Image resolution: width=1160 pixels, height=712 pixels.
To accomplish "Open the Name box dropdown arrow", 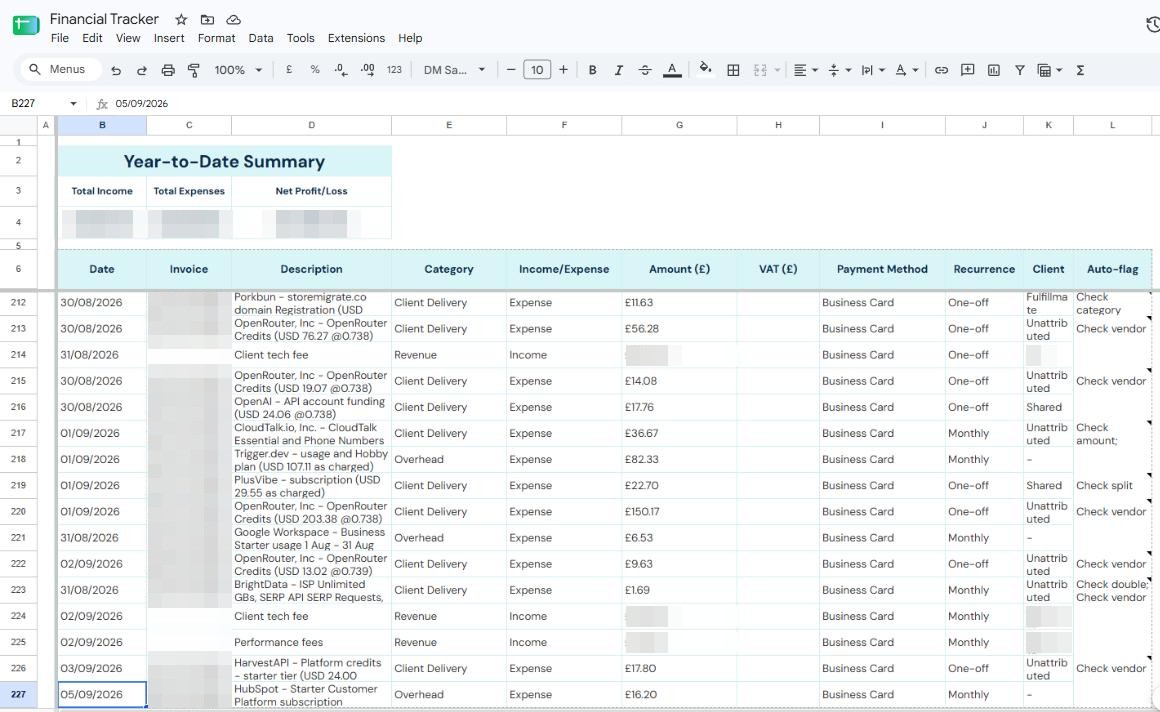I will point(73,104).
